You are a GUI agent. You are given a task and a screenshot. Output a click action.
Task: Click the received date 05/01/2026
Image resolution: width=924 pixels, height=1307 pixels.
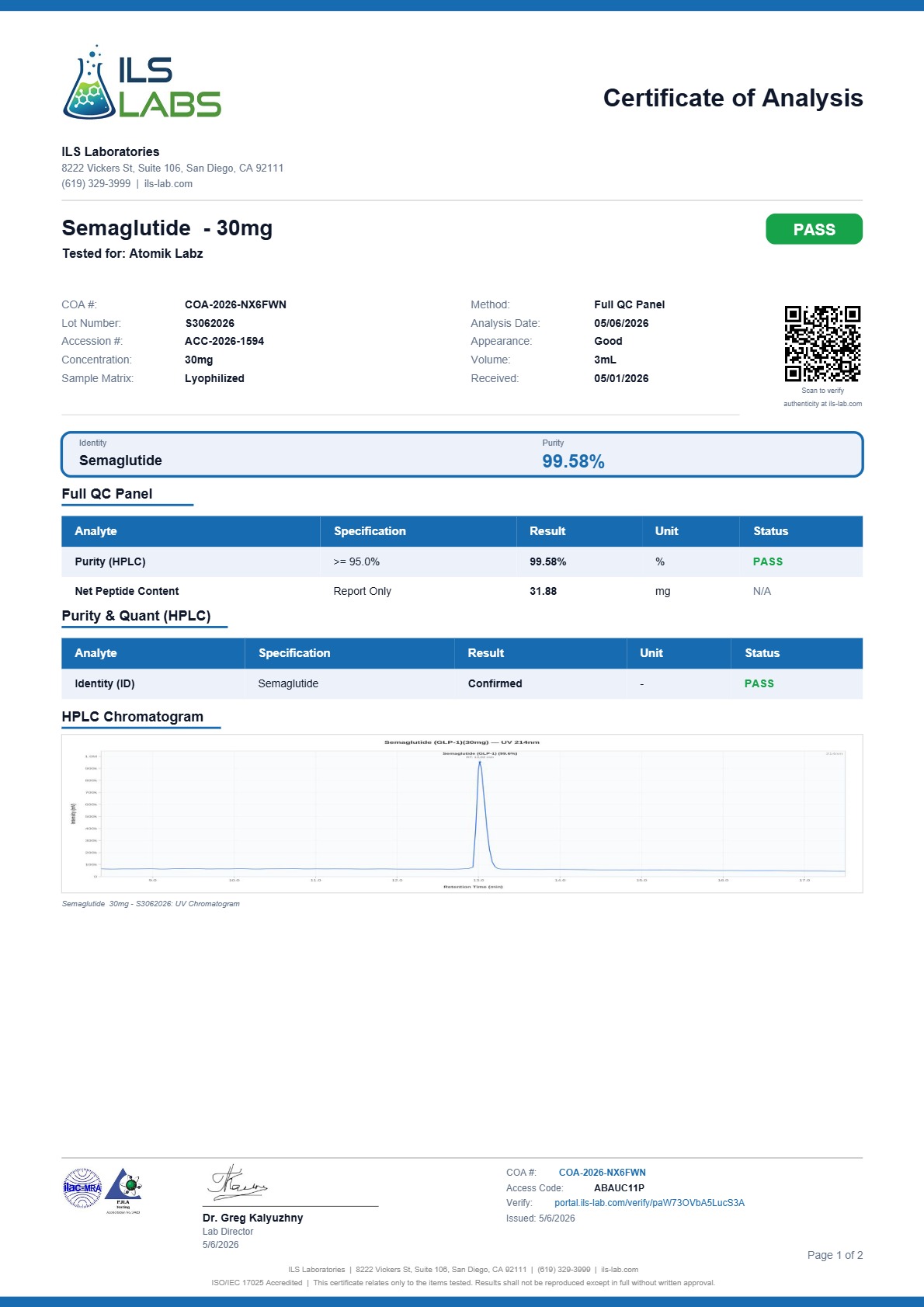tap(621, 378)
